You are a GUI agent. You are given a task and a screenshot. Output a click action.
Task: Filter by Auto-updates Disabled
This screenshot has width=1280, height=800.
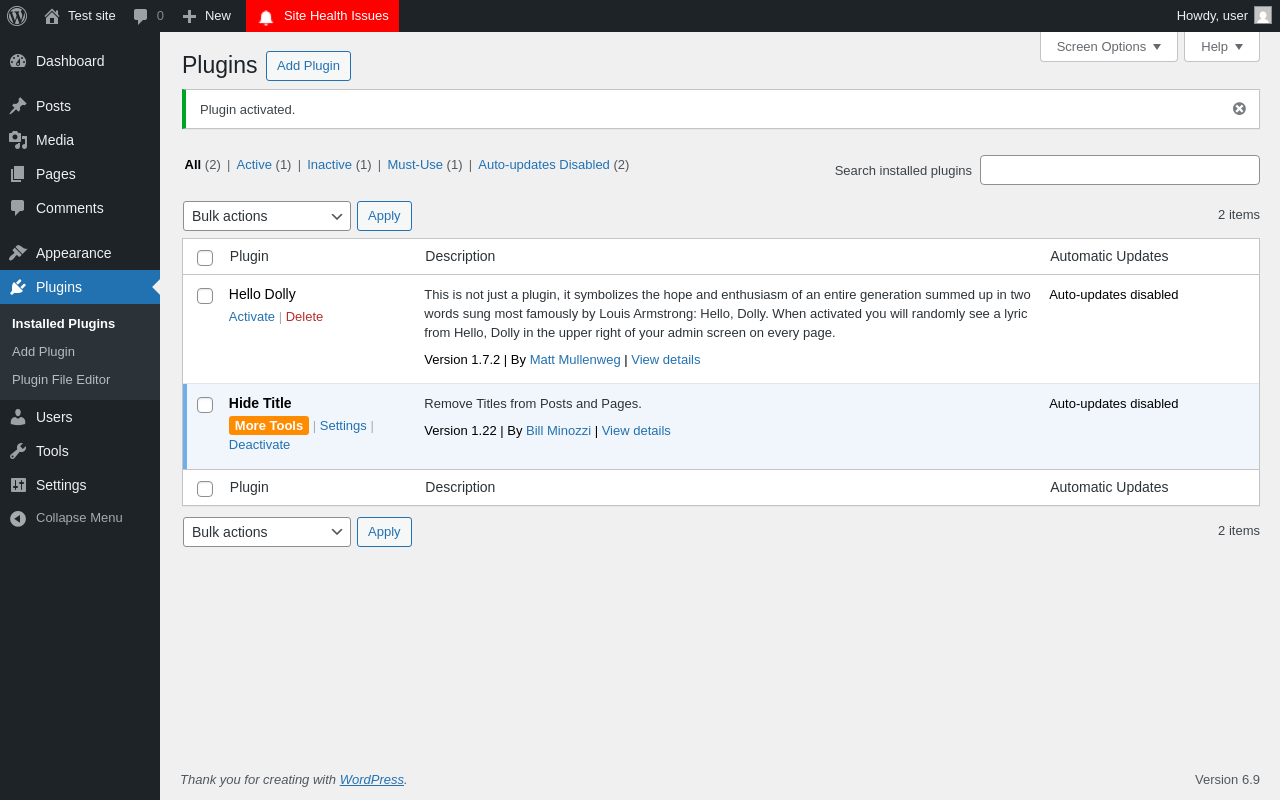point(544,165)
